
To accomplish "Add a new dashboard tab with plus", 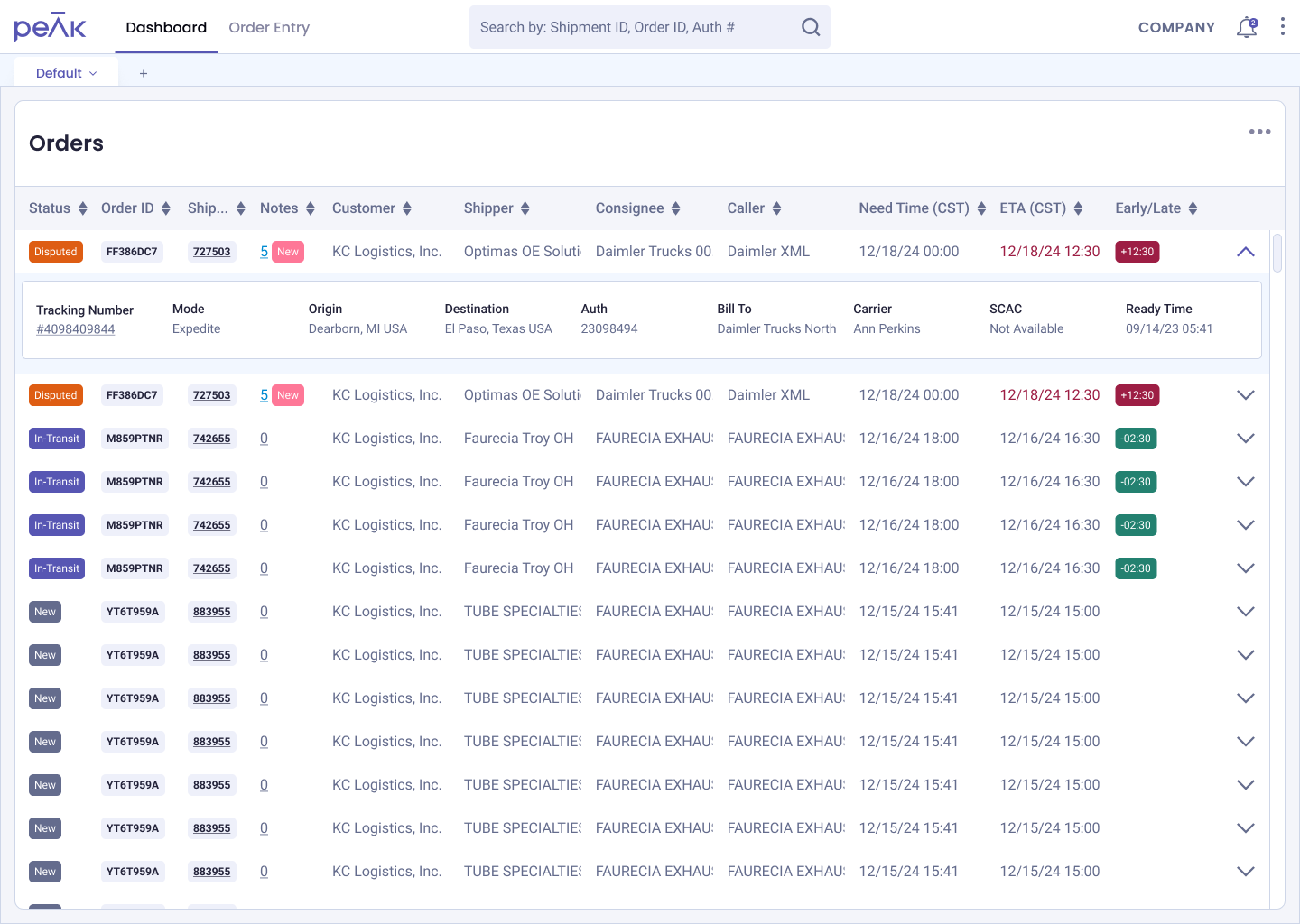I will coord(144,73).
